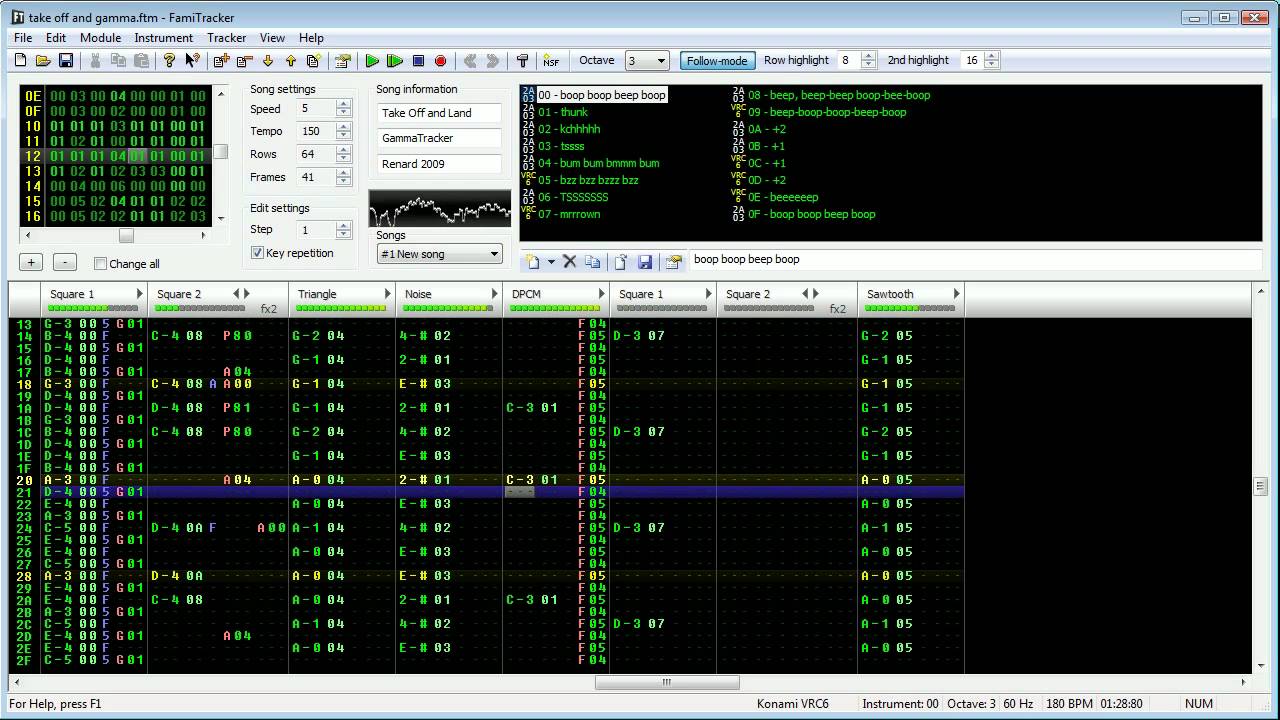Save the current module
This screenshot has height=720, width=1280.
click(66, 61)
